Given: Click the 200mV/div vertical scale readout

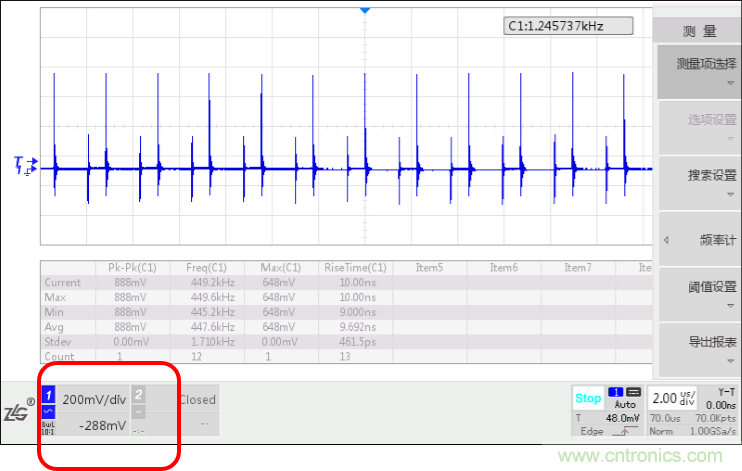Looking at the screenshot, I should [x=94, y=398].
